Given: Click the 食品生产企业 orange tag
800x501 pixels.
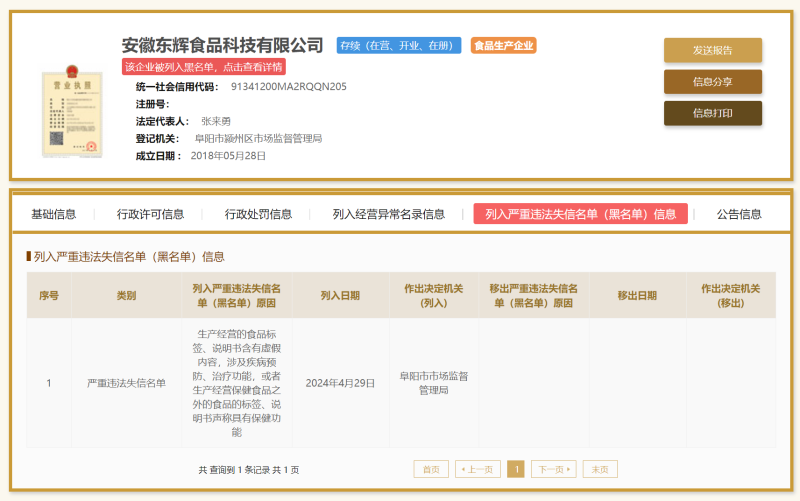Looking at the screenshot, I should (x=504, y=45).
